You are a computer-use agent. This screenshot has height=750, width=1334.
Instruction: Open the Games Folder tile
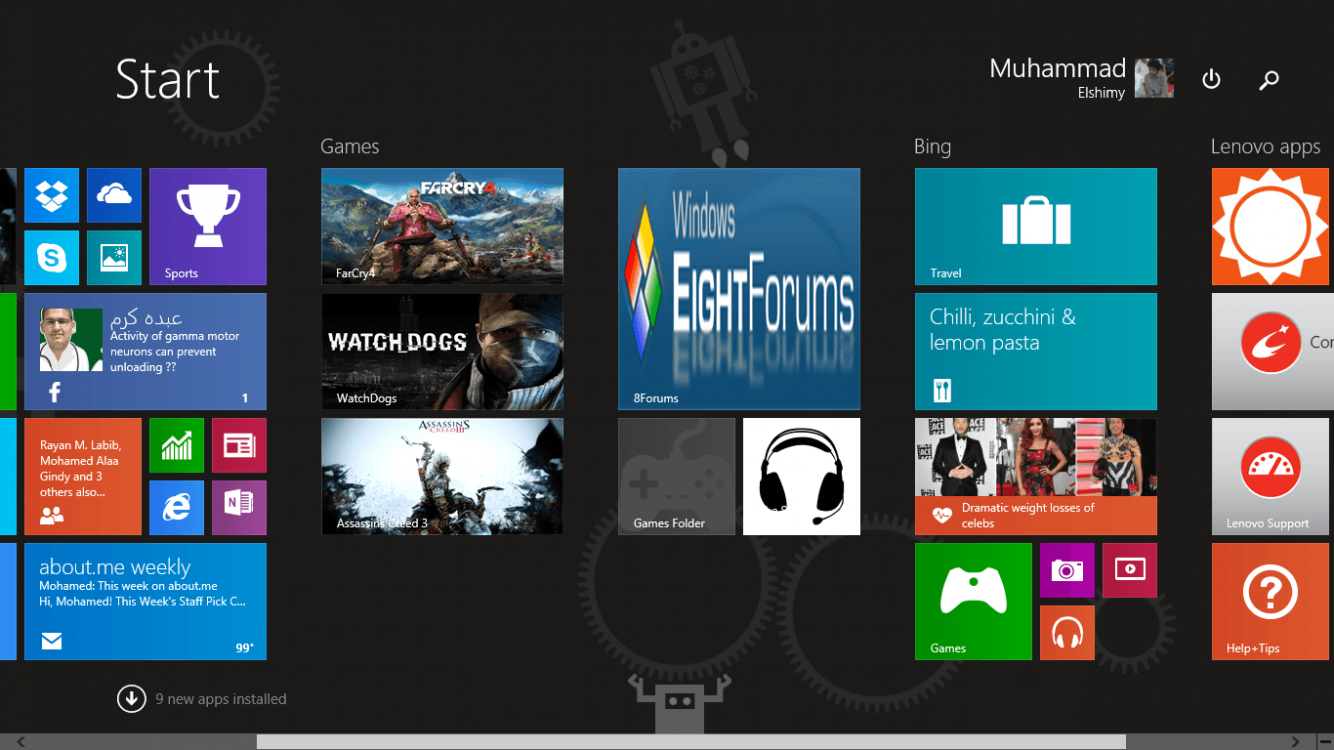pyautogui.click(x=677, y=477)
